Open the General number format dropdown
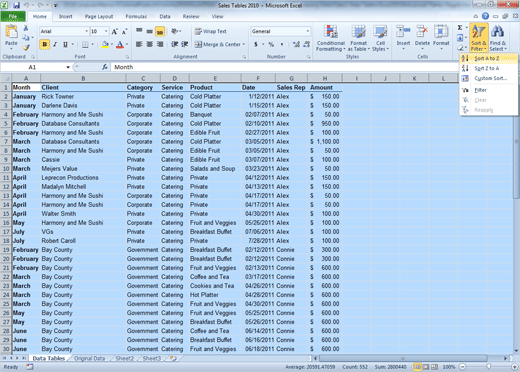Image resolution: width=520 pixels, height=372 pixels. (x=307, y=31)
